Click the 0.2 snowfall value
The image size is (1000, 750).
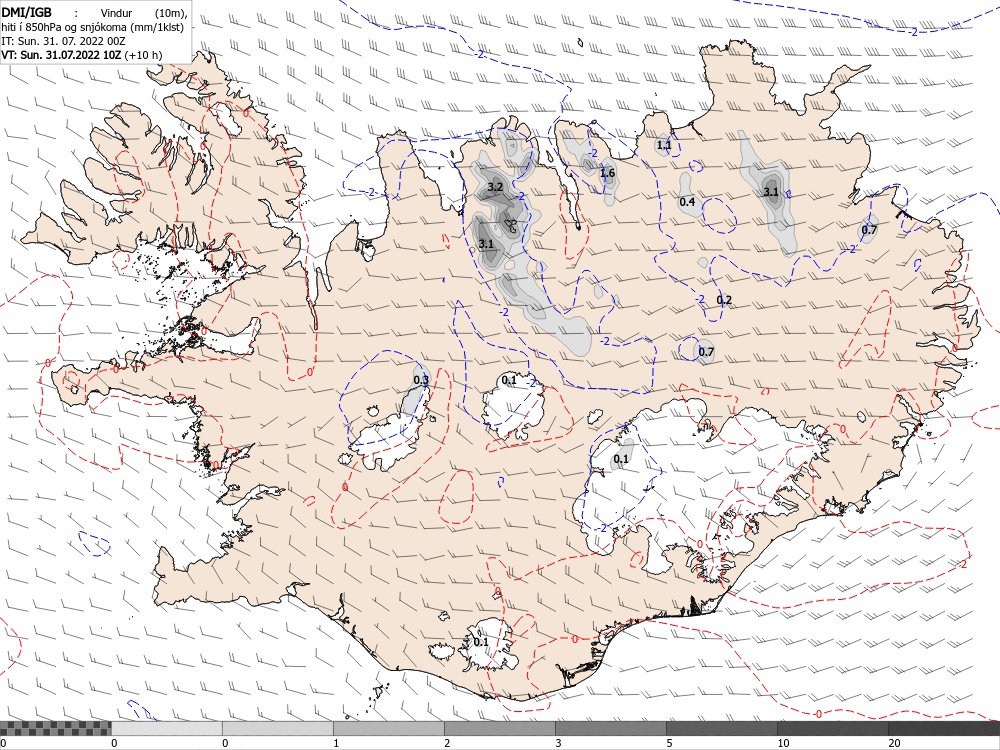click(724, 300)
